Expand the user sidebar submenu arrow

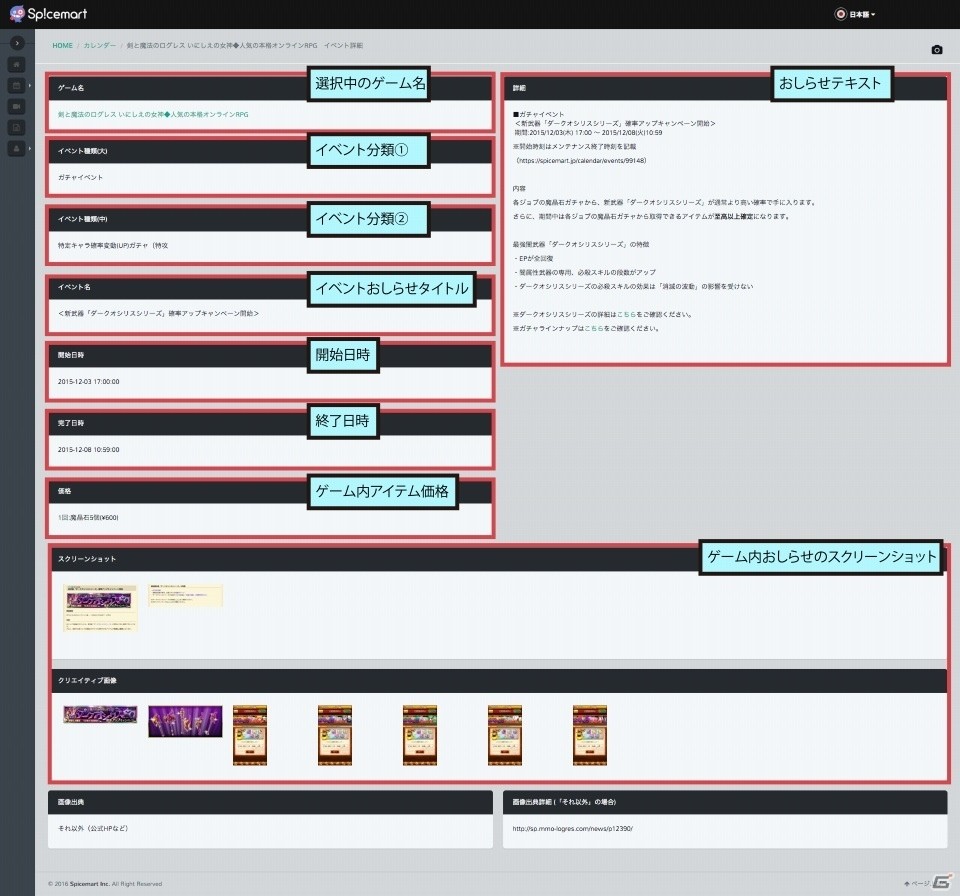(x=30, y=148)
